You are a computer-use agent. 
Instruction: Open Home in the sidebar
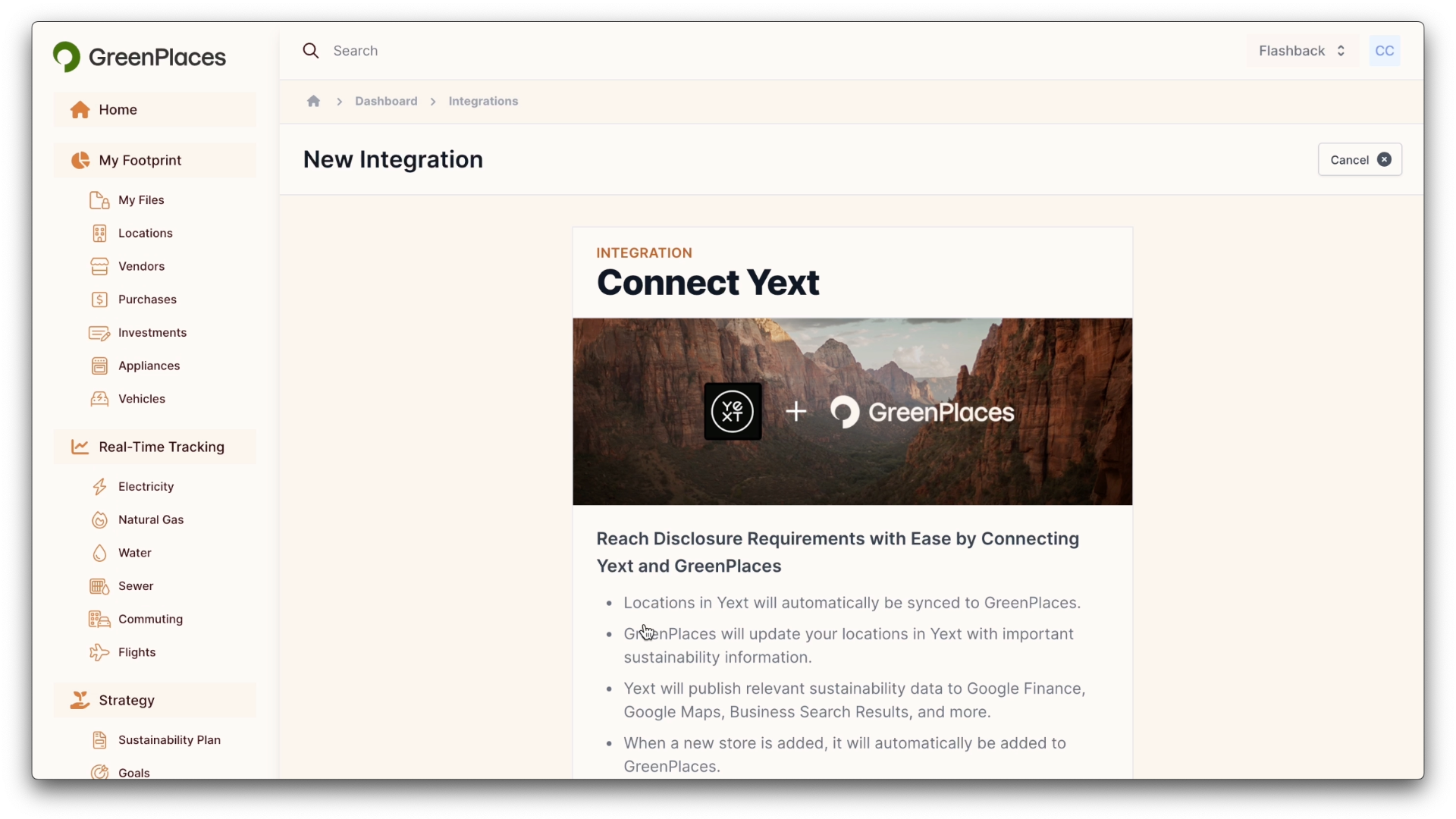pos(155,110)
